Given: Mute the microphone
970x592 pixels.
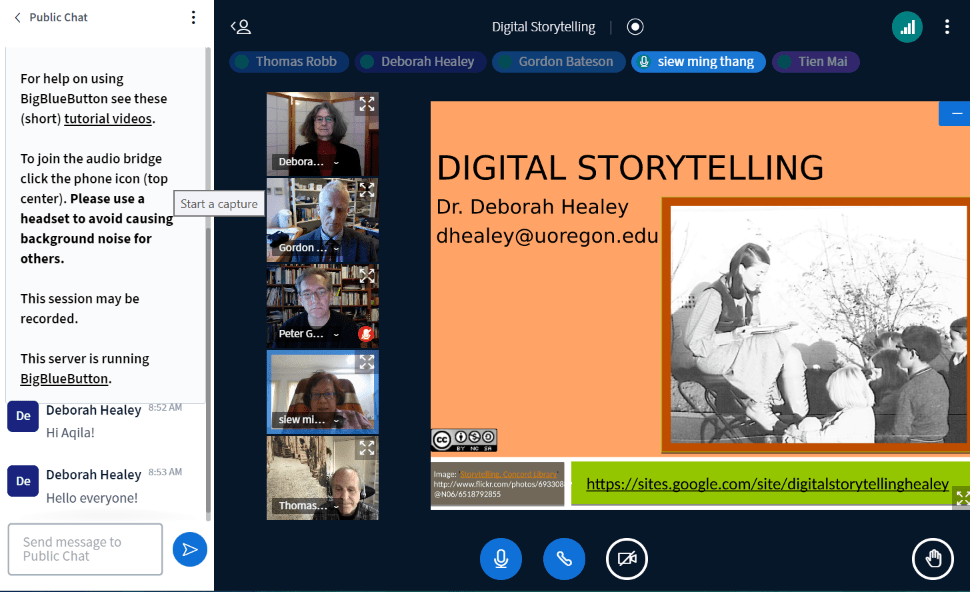Looking at the screenshot, I should 501,559.
